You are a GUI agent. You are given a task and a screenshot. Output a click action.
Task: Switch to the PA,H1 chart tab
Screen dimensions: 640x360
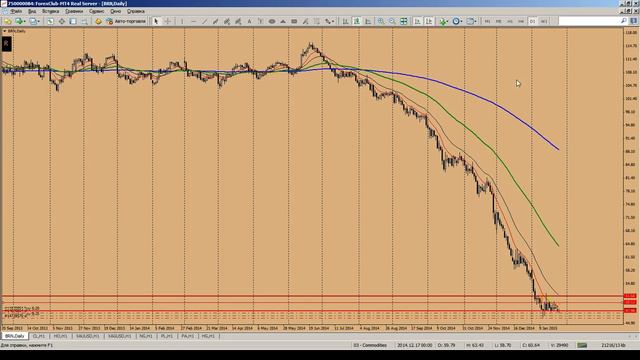click(x=188, y=336)
